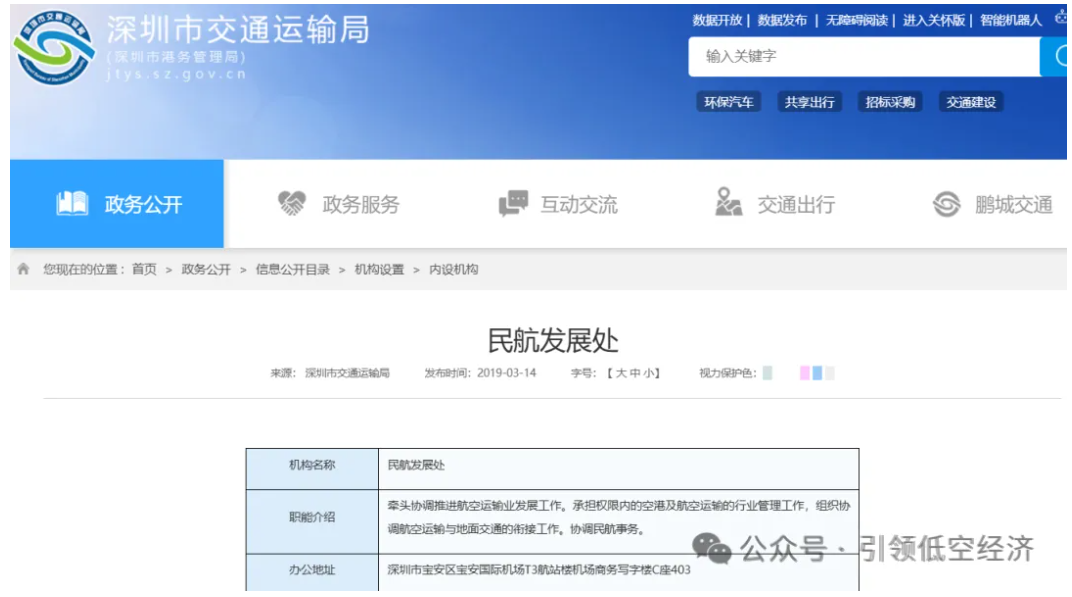Click the search magnifier button
Viewport: 1072px width, 597px height.
(1058, 56)
